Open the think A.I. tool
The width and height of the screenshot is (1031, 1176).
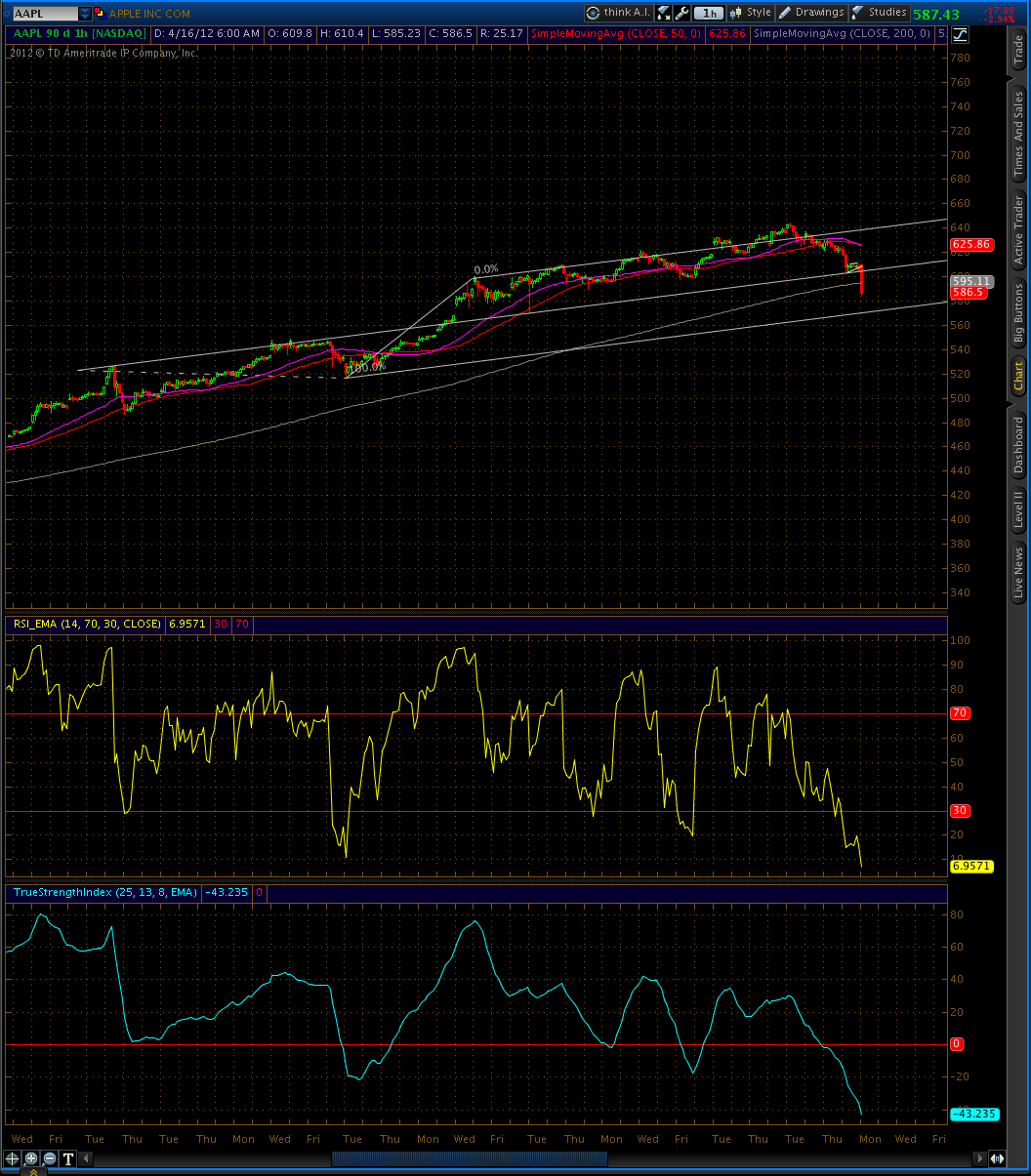(x=618, y=13)
